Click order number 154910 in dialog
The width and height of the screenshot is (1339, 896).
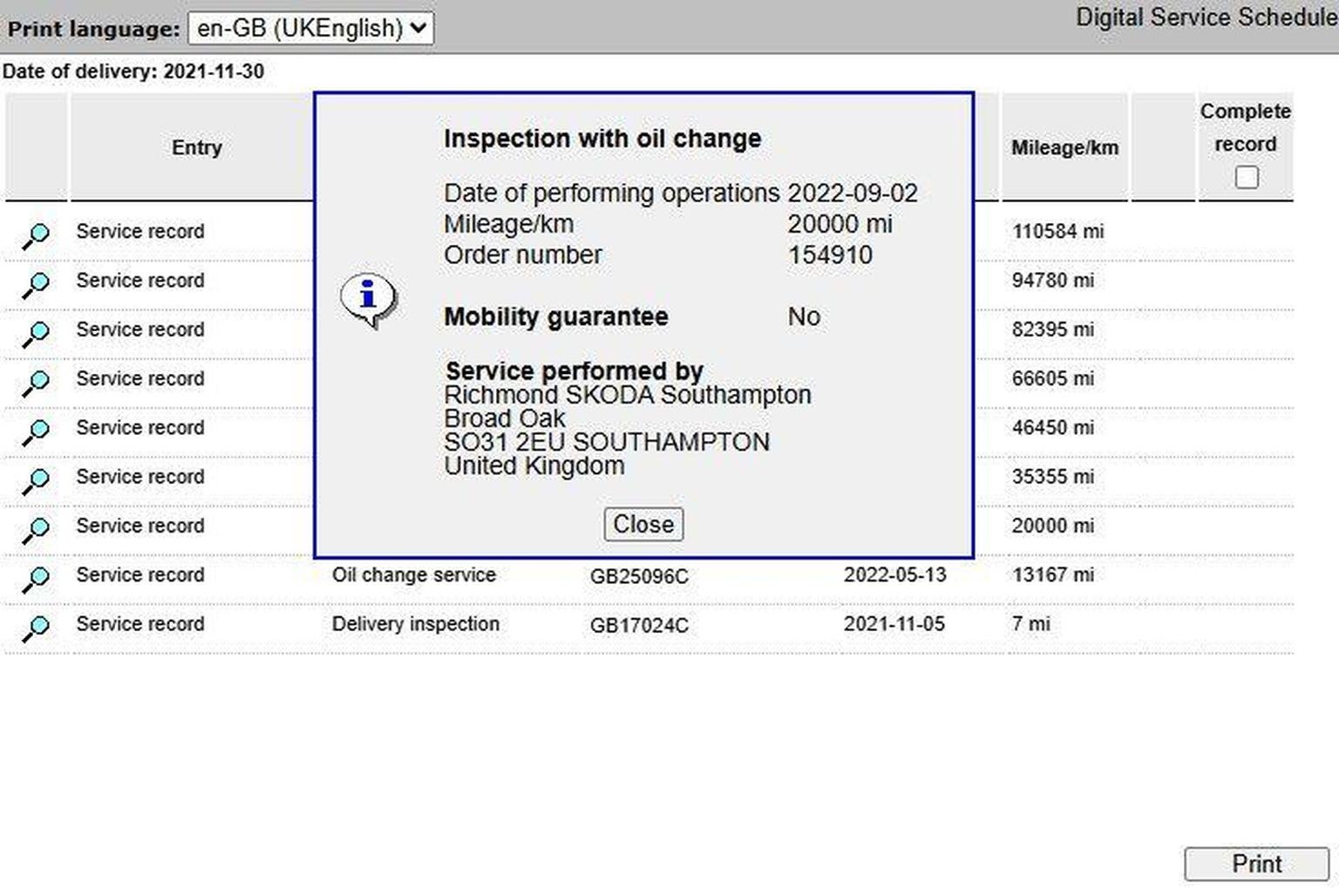830,255
